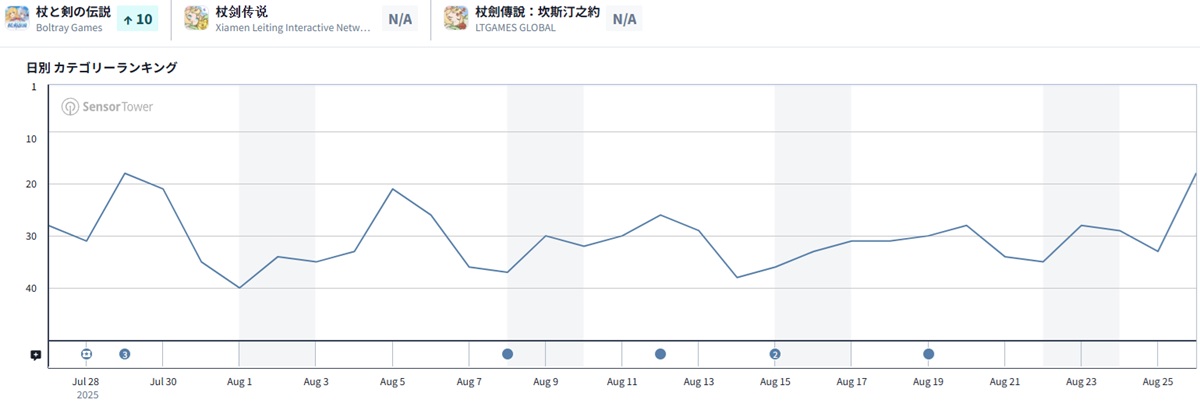Open the event marker numbered 3
The height and width of the screenshot is (403, 1200).
click(x=124, y=354)
